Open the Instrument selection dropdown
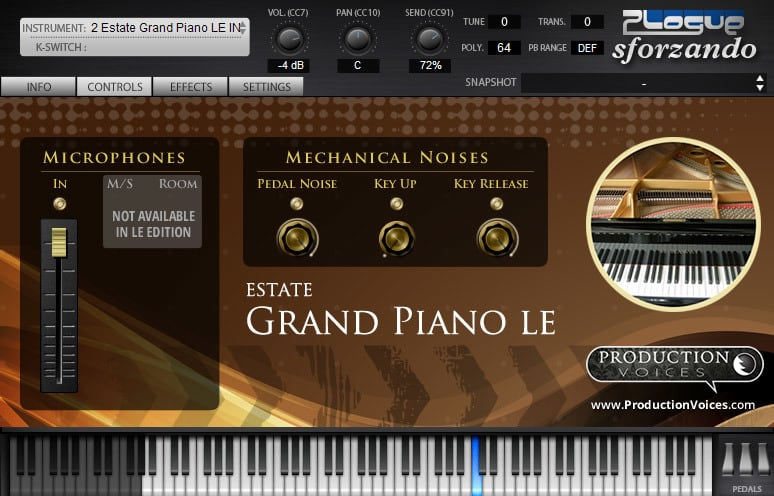The image size is (774, 496). 134,28
